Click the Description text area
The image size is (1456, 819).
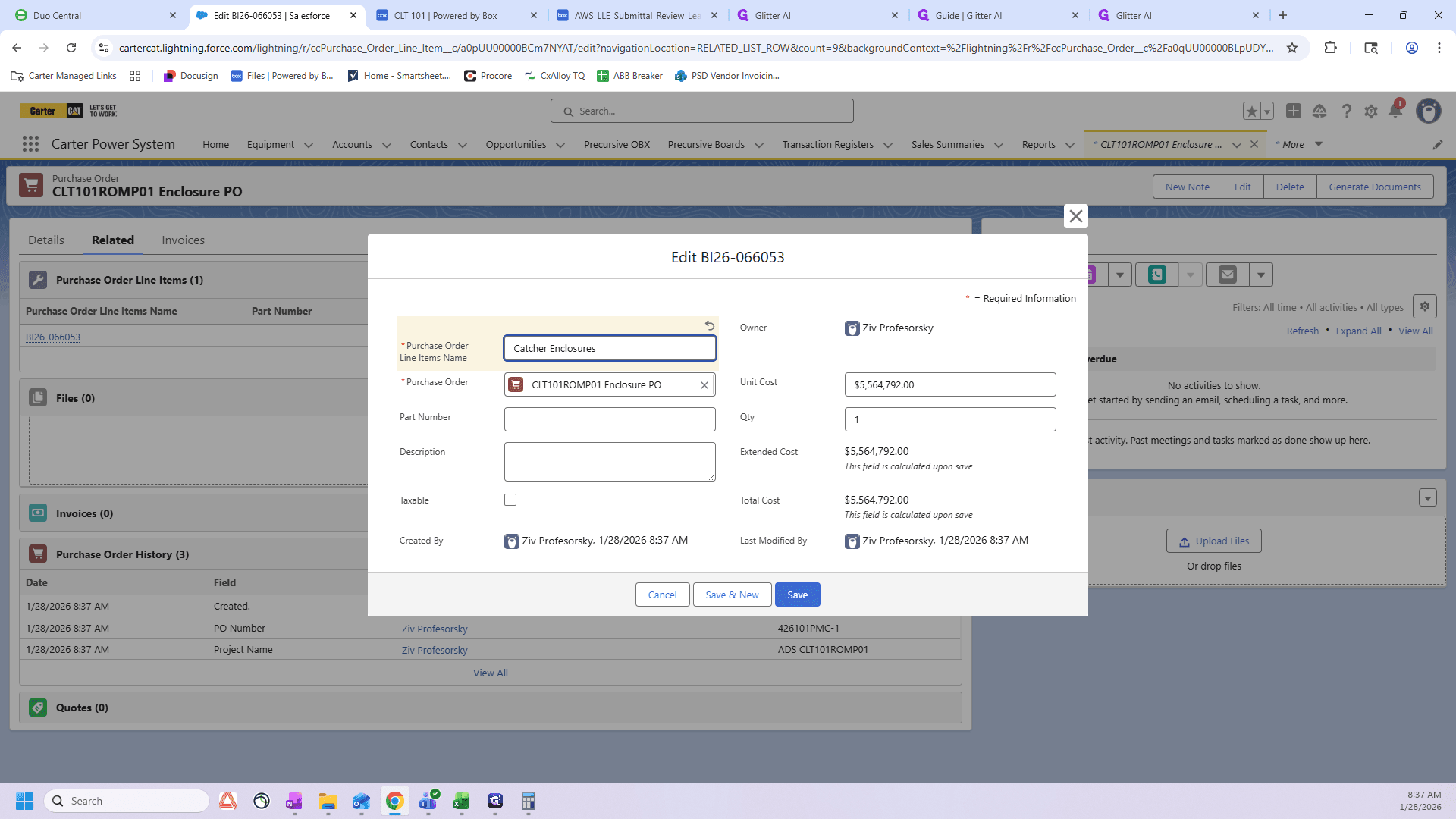610,462
